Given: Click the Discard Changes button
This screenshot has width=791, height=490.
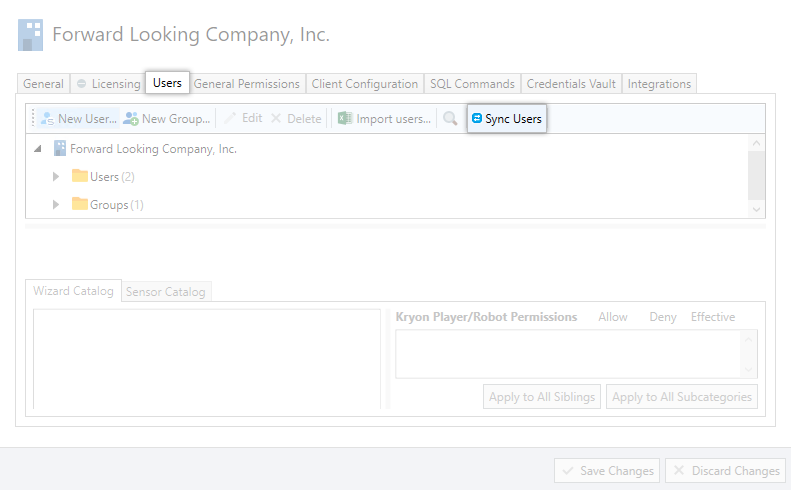Looking at the screenshot, I should point(726,470).
